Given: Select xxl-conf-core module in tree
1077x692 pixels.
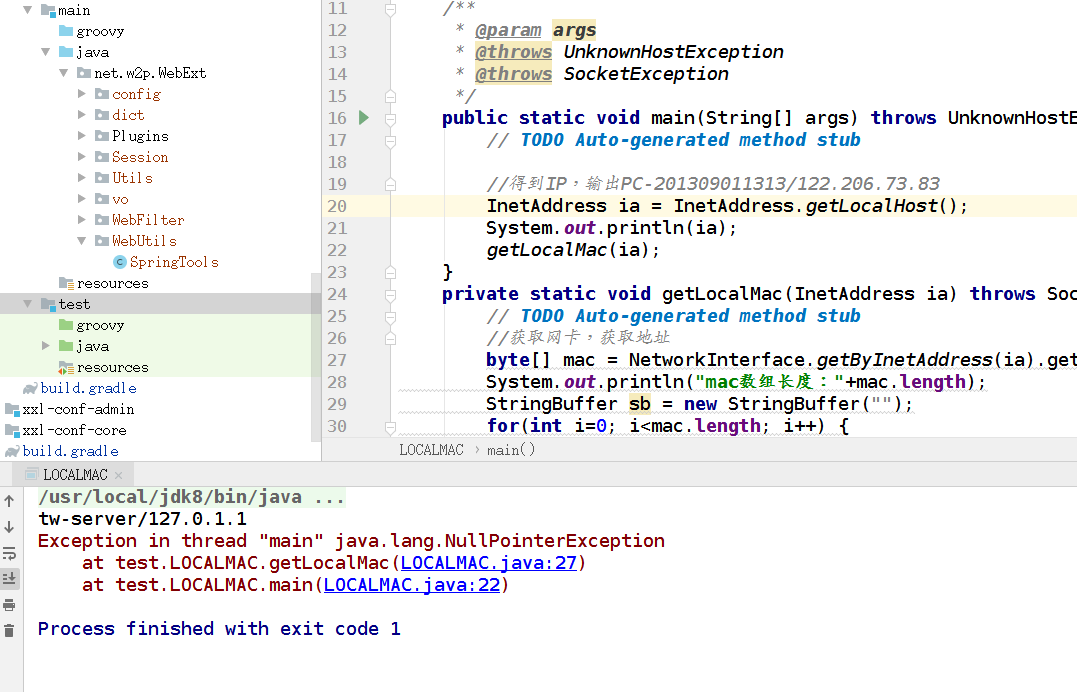Looking at the screenshot, I should [75, 430].
